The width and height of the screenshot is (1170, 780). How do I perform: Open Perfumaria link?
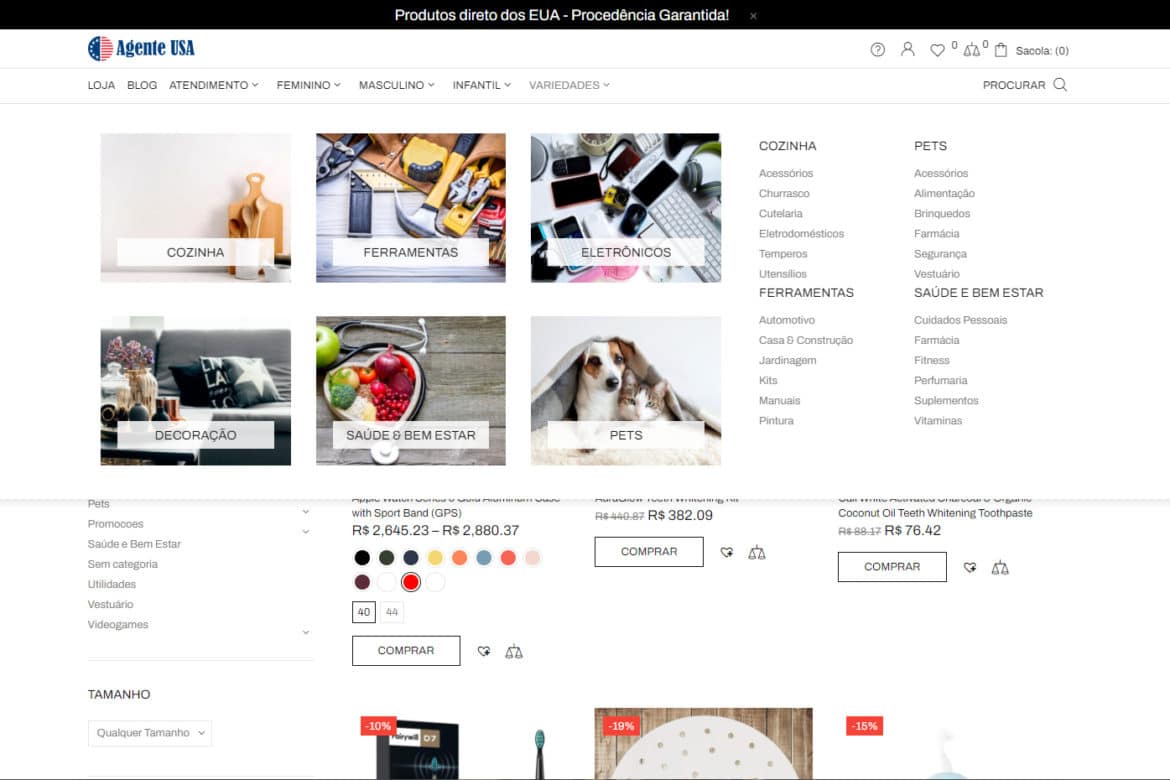coord(940,381)
